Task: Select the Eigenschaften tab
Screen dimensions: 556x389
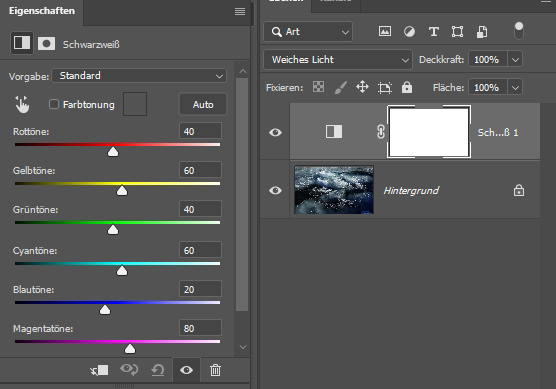Action: [42, 11]
